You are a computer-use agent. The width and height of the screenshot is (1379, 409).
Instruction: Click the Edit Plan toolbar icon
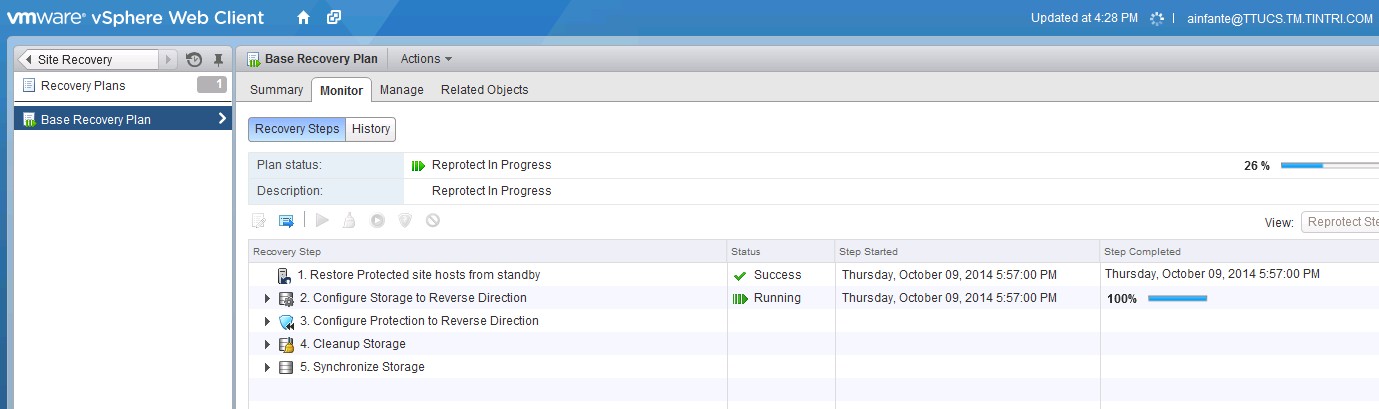[x=259, y=220]
